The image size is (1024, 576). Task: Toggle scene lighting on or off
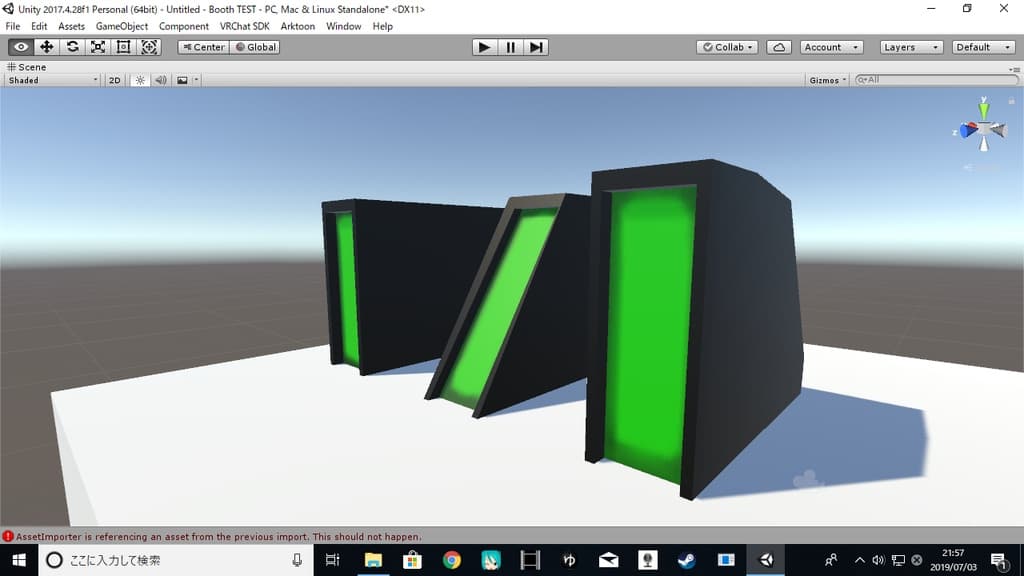tap(140, 80)
